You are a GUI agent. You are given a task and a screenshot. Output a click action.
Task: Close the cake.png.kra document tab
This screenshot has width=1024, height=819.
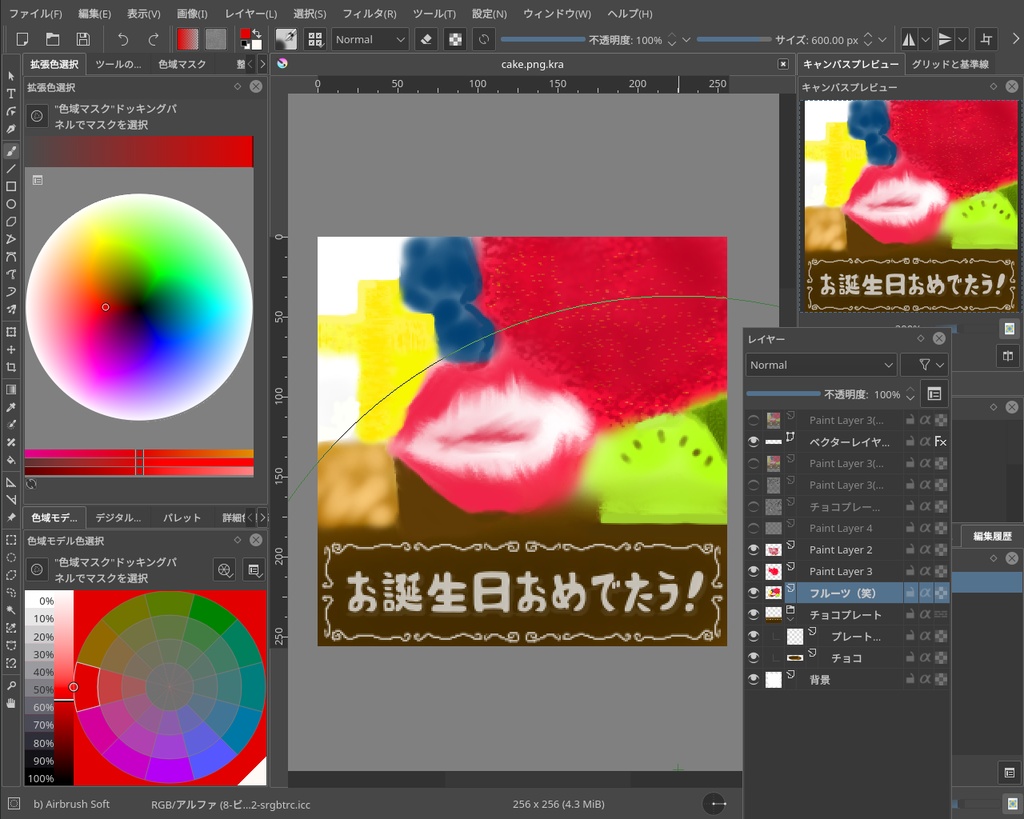783,64
